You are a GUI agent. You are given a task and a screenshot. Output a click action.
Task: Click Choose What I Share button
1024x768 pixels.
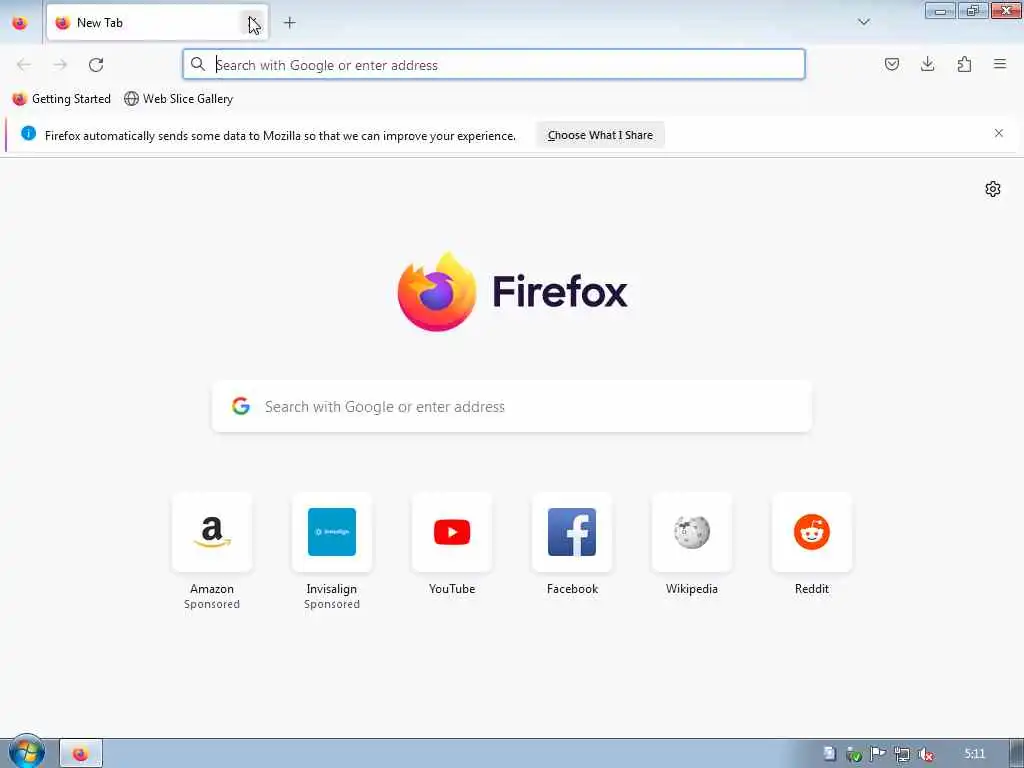pyautogui.click(x=600, y=135)
